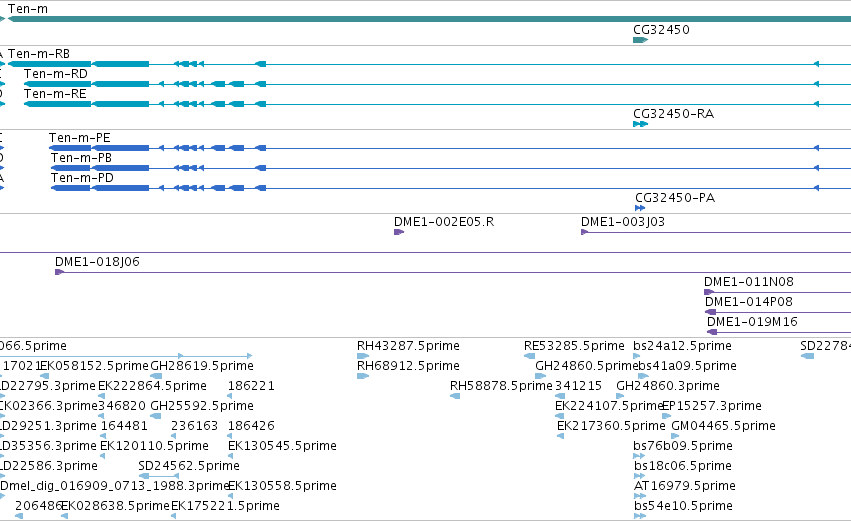The image size is (851, 521).
Task: Select the 206486 feature label
Action: point(37,506)
